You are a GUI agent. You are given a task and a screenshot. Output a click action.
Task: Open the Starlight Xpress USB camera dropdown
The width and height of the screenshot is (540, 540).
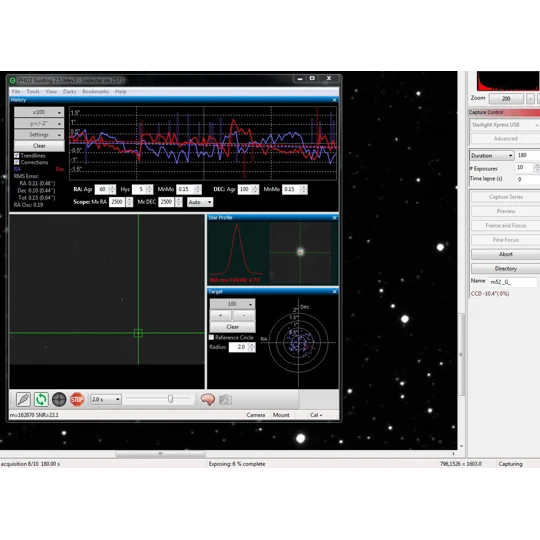pyautogui.click(x=505, y=125)
